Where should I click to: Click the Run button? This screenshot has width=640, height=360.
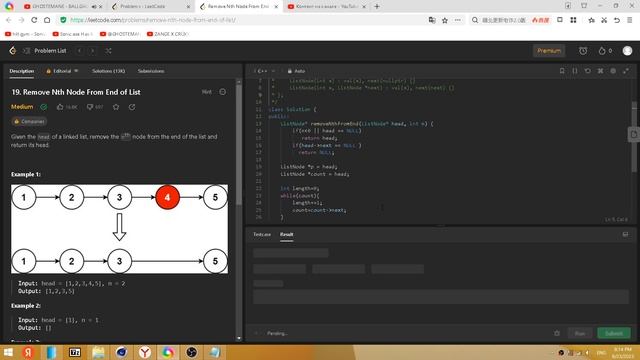580,333
